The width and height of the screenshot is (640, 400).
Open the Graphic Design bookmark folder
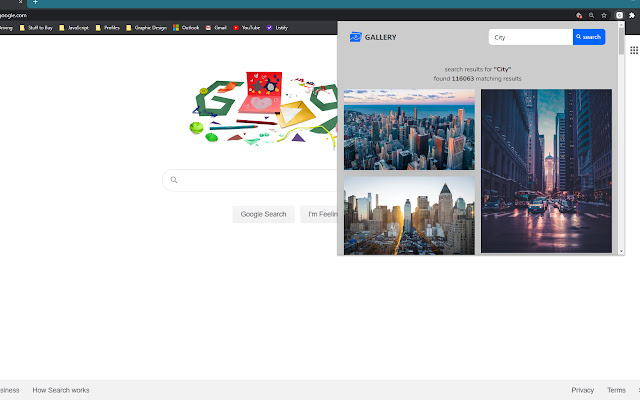coord(146,28)
